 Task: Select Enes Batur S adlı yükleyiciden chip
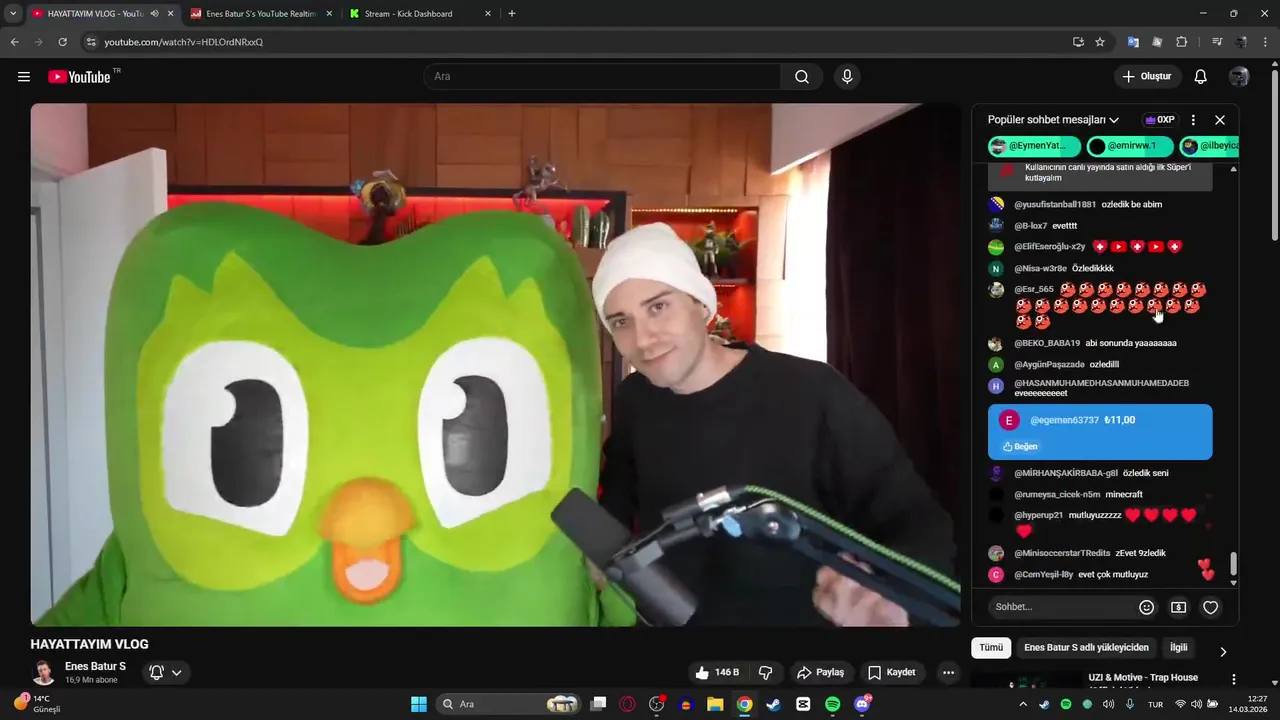pos(1087,648)
